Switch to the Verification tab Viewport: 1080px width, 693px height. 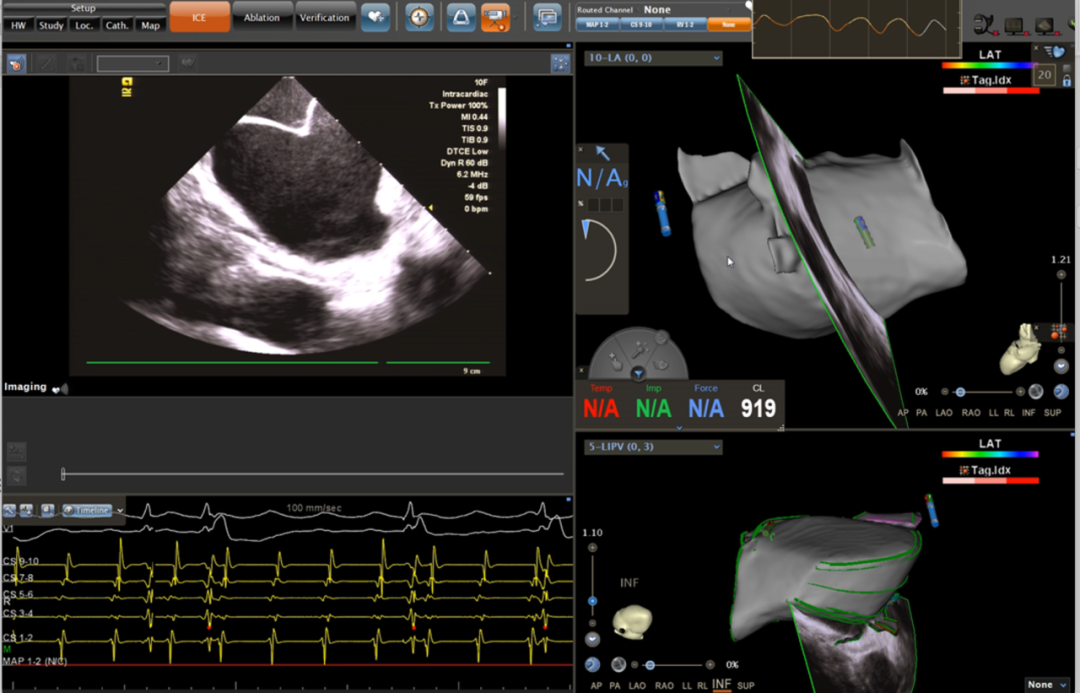click(324, 17)
